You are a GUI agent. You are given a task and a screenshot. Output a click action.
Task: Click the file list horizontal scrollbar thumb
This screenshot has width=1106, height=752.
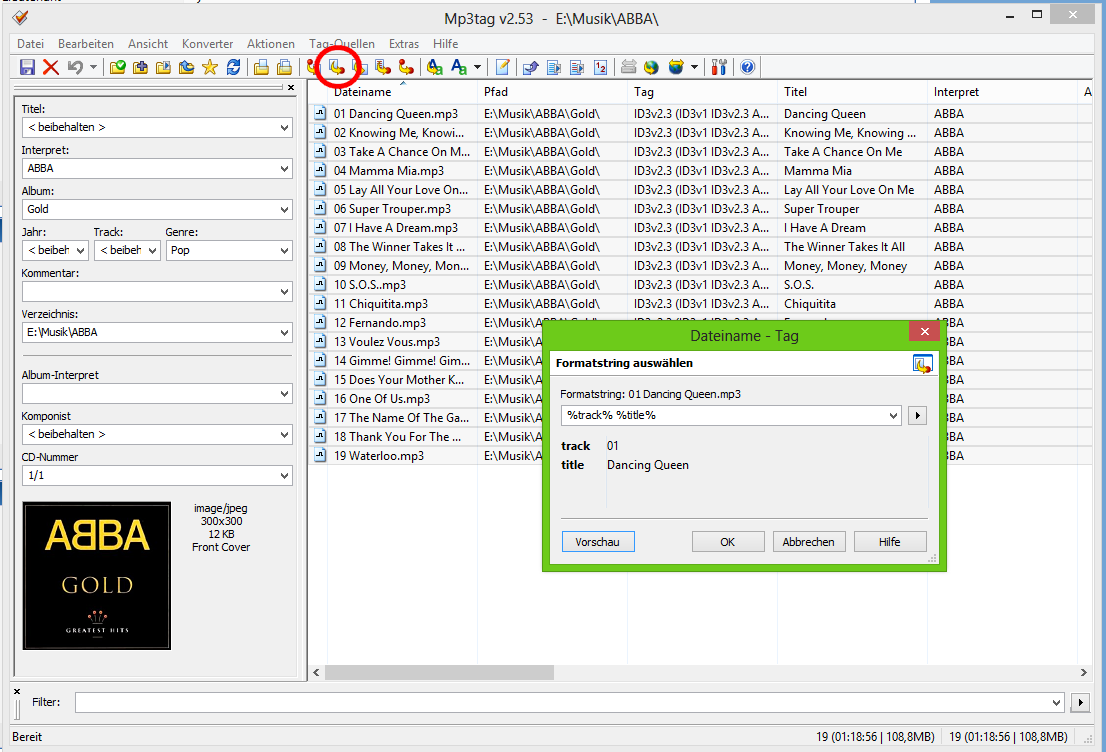click(439, 672)
